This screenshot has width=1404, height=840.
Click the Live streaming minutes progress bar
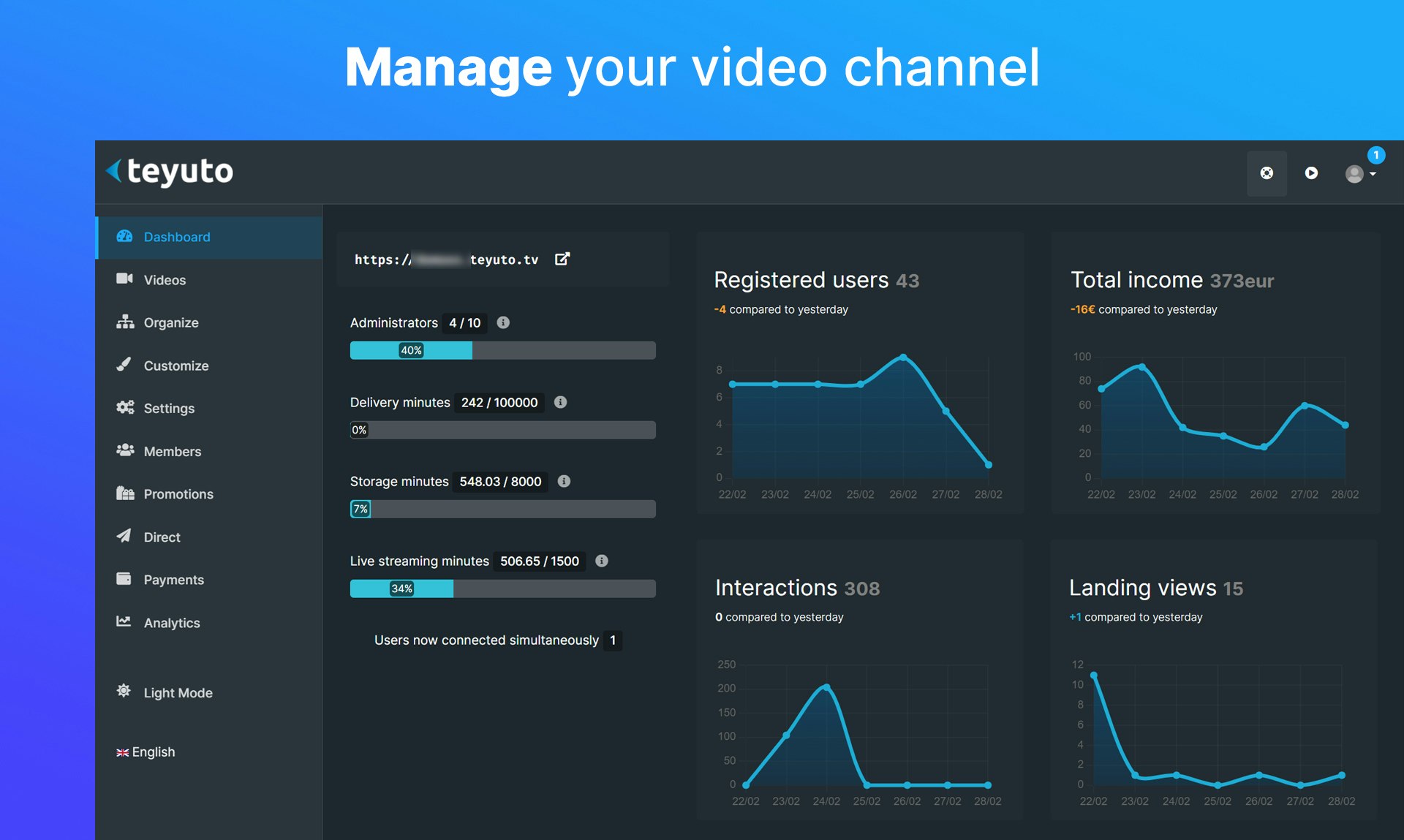point(502,589)
